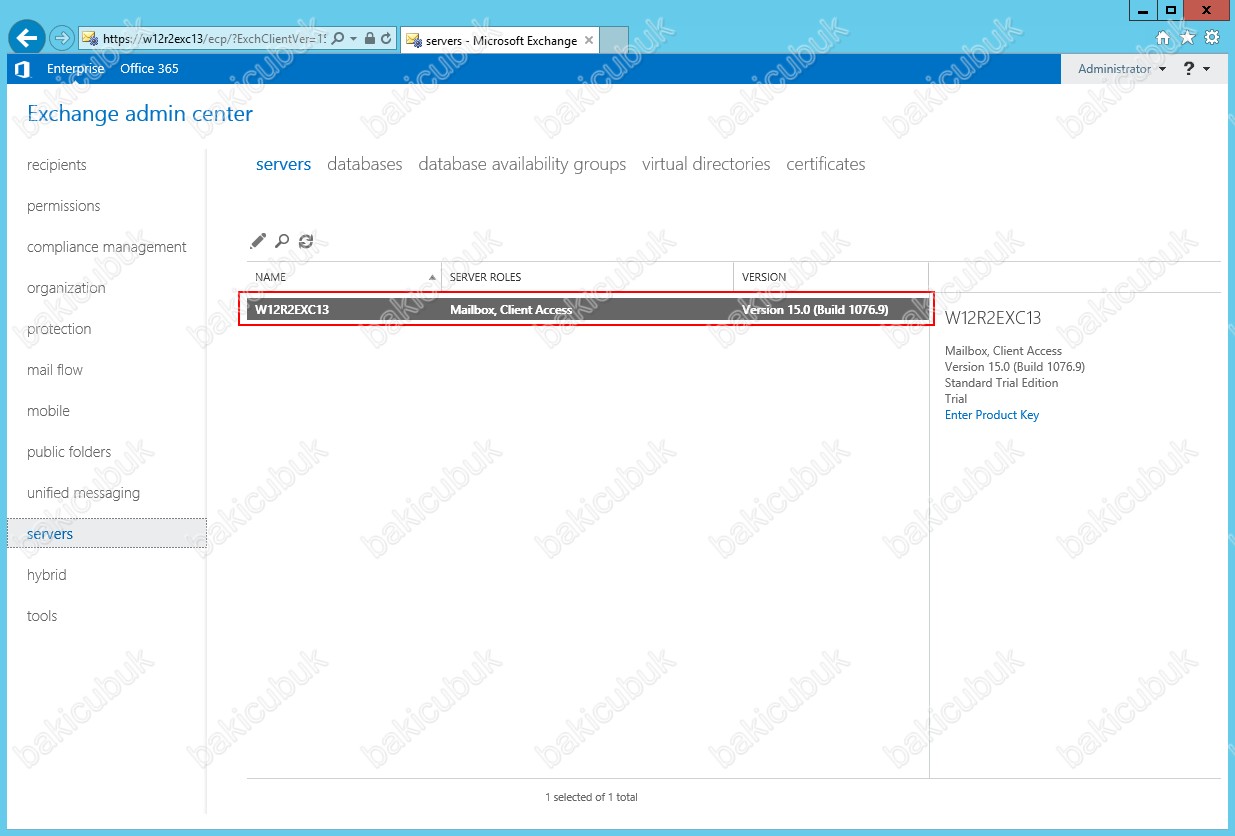Click the address bar search magnifier icon

338,39
